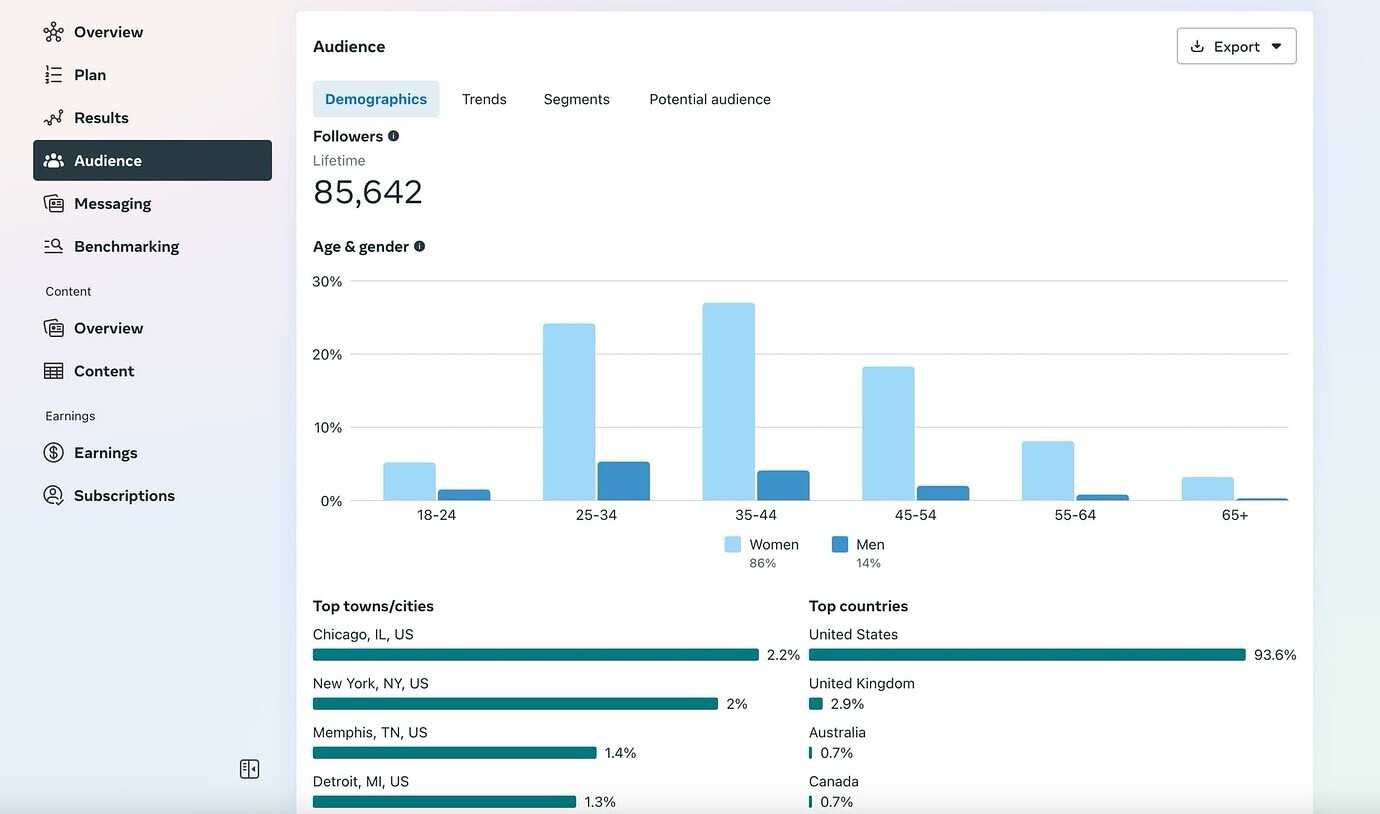The width and height of the screenshot is (1380, 814).
Task: Show Followers info tooltip icon
Action: 394,136
